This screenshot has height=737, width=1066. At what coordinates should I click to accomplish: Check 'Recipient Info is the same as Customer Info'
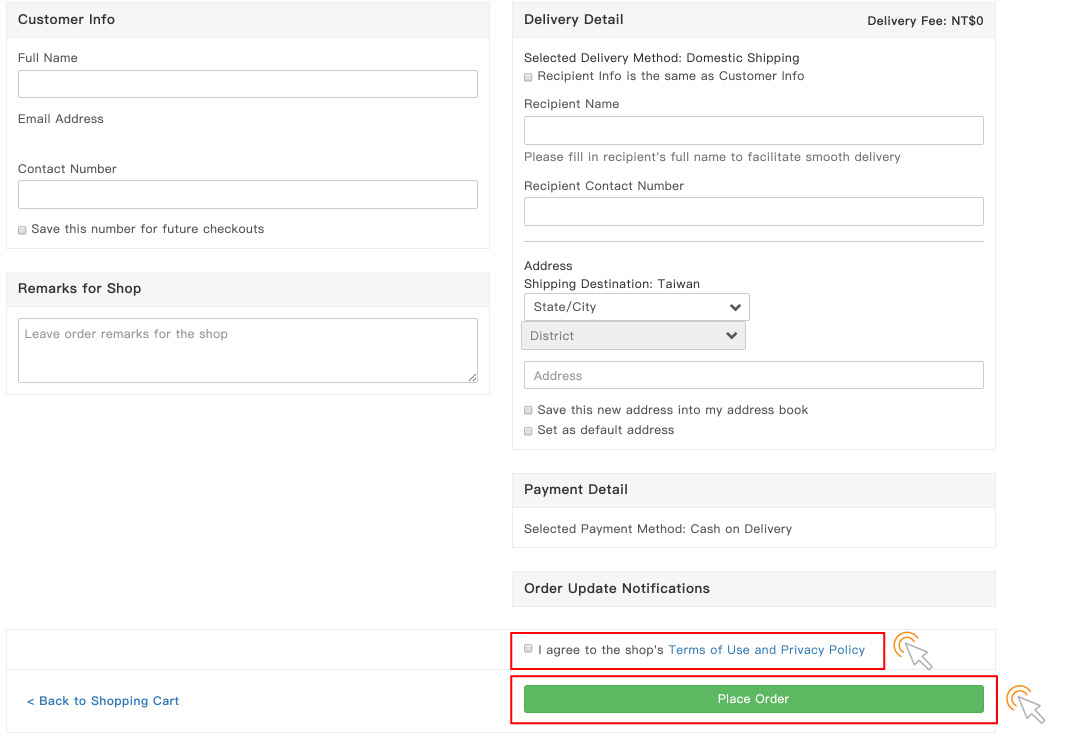(x=528, y=77)
